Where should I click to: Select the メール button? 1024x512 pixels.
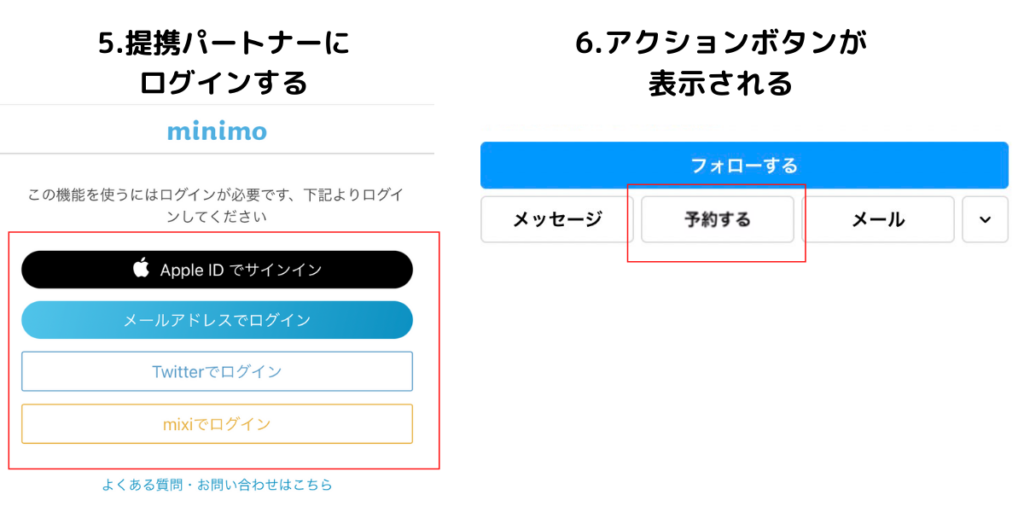pyautogui.click(x=878, y=219)
